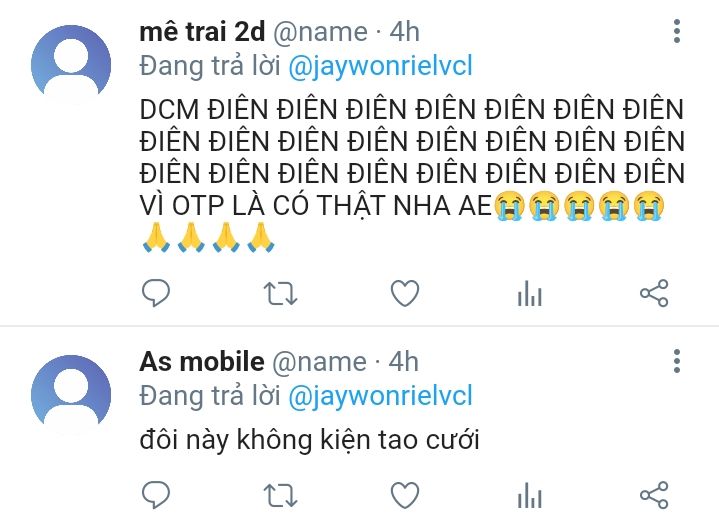Open the tweet text about OTP
This screenshot has height=525, width=719.
click(412, 174)
